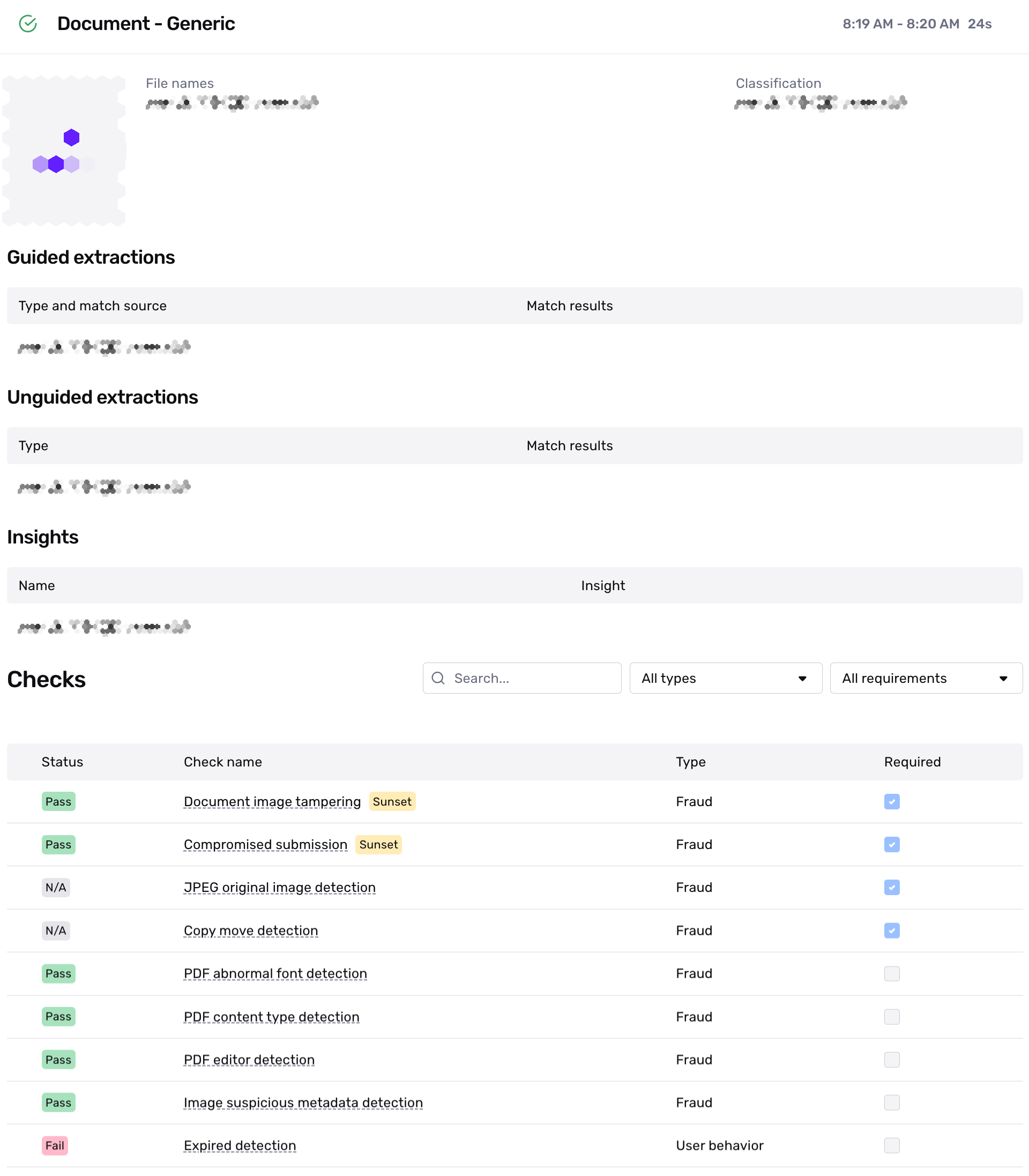Open the PDF content type detection link
Image resolution: width=1029 pixels, height=1176 pixels.
[271, 1016]
